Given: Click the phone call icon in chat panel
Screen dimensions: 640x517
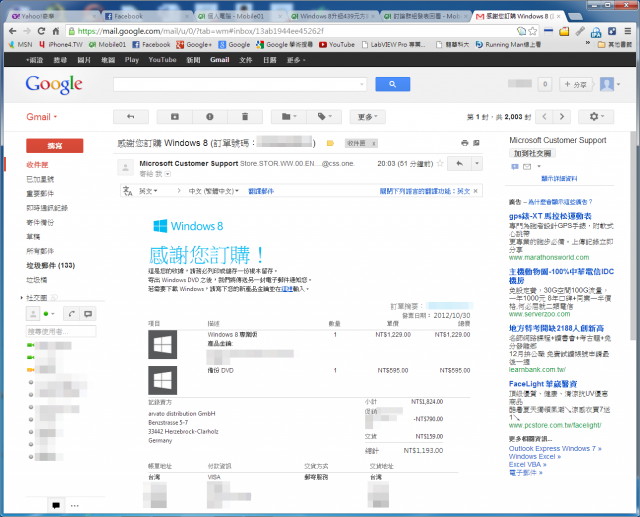Looking at the screenshot, I should 71,314.
